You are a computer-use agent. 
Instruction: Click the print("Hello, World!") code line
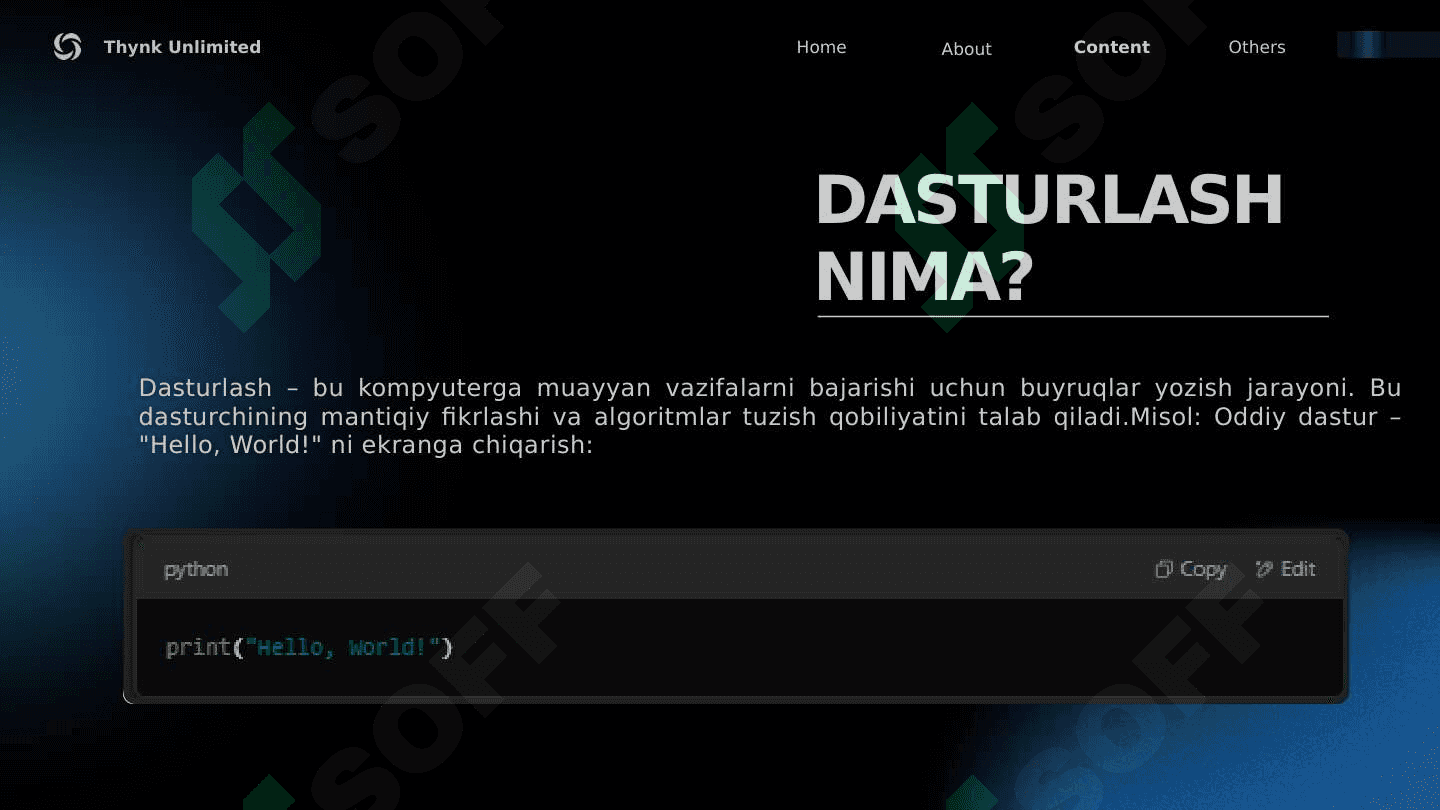coord(309,648)
